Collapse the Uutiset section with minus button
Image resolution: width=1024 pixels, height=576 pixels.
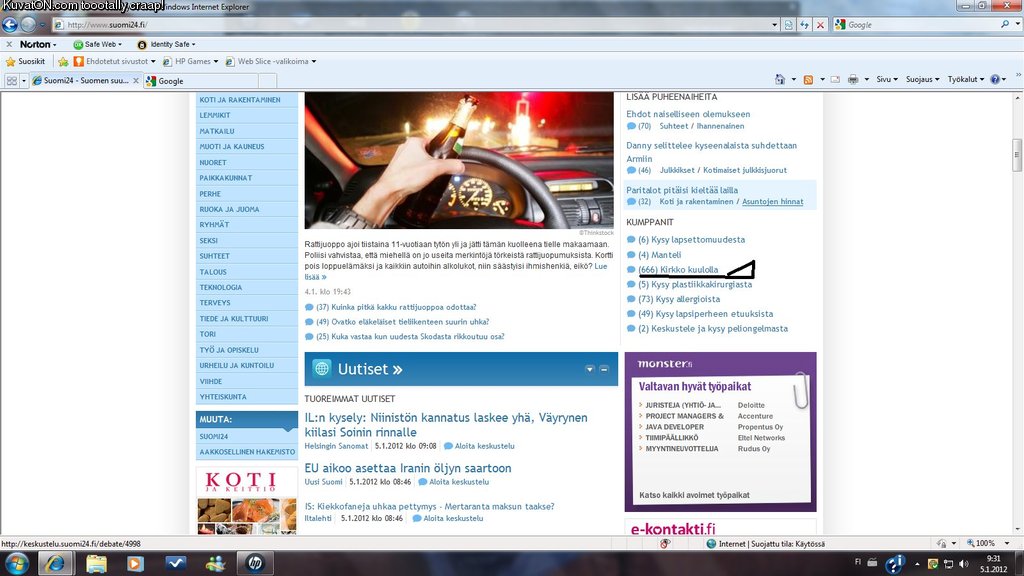(x=604, y=369)
